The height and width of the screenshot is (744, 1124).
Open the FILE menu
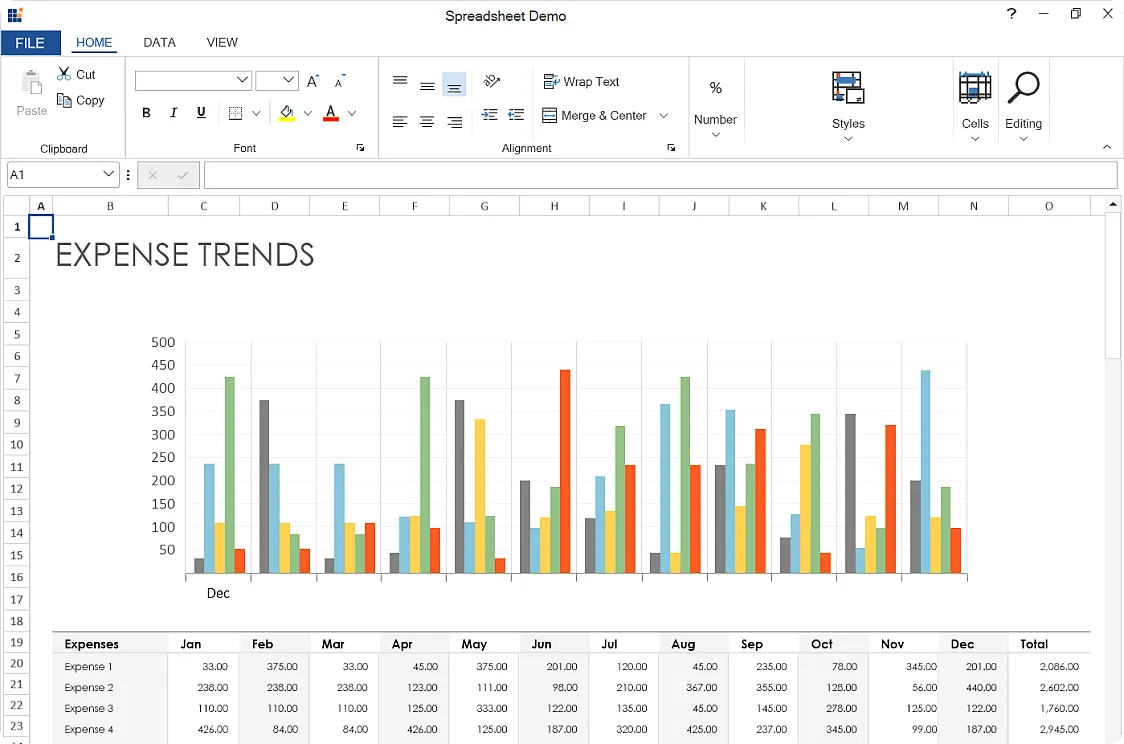tap(31, 42)
